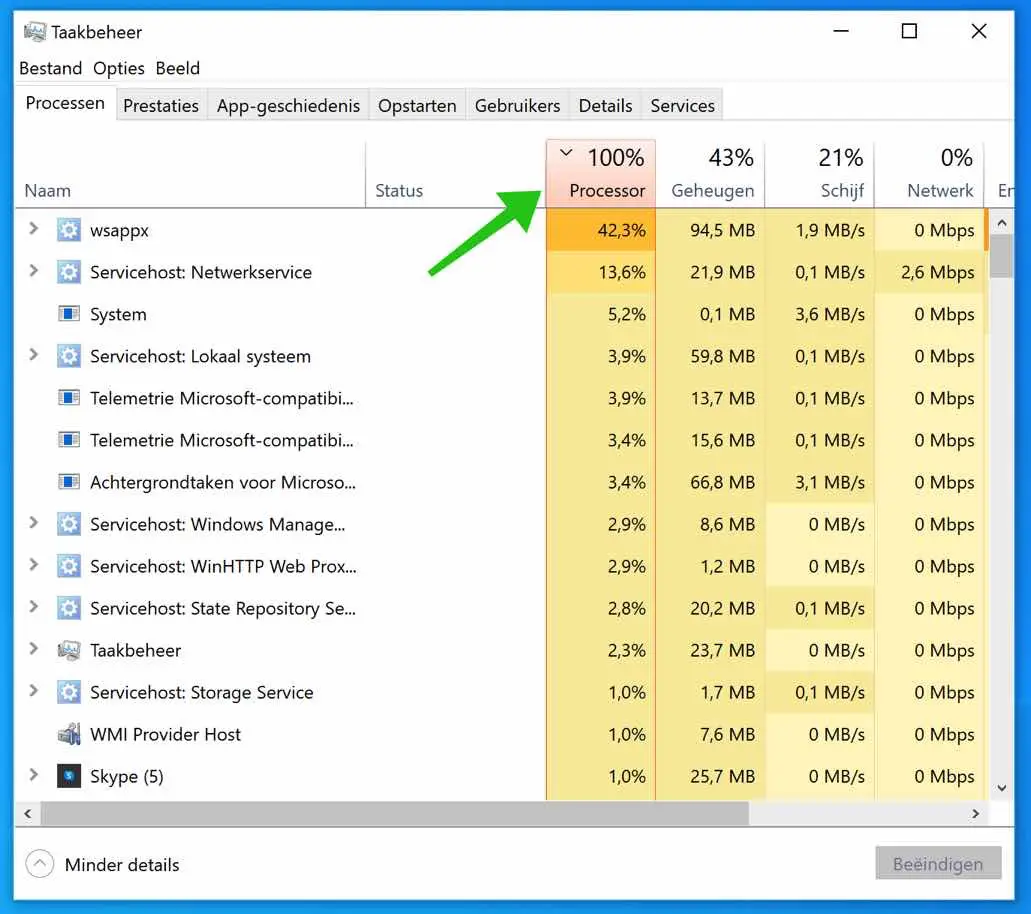The height and width of the screenshot is (914, 1031).
Task: Sort by the Geheugen column header
Action: [710, 174]
